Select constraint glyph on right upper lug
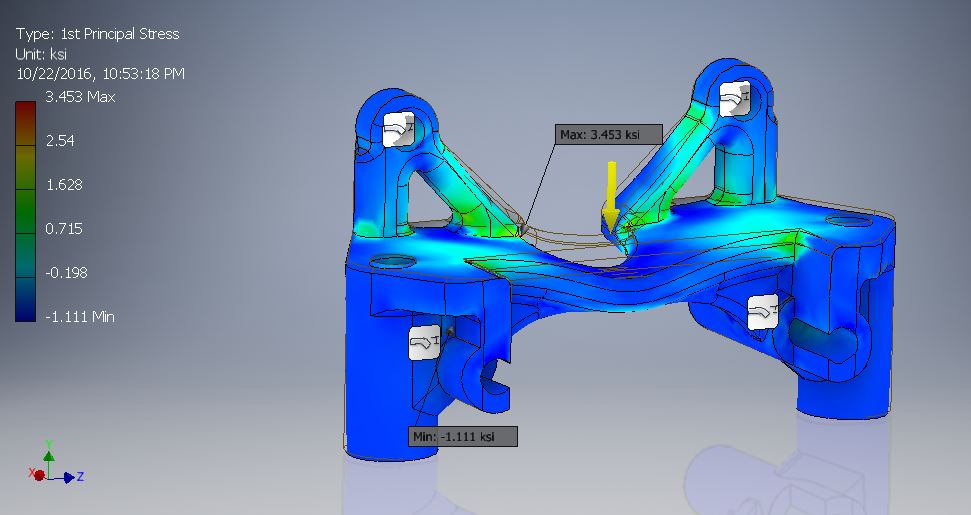This screenshot has width=971, height=515. tap(735, 98)
